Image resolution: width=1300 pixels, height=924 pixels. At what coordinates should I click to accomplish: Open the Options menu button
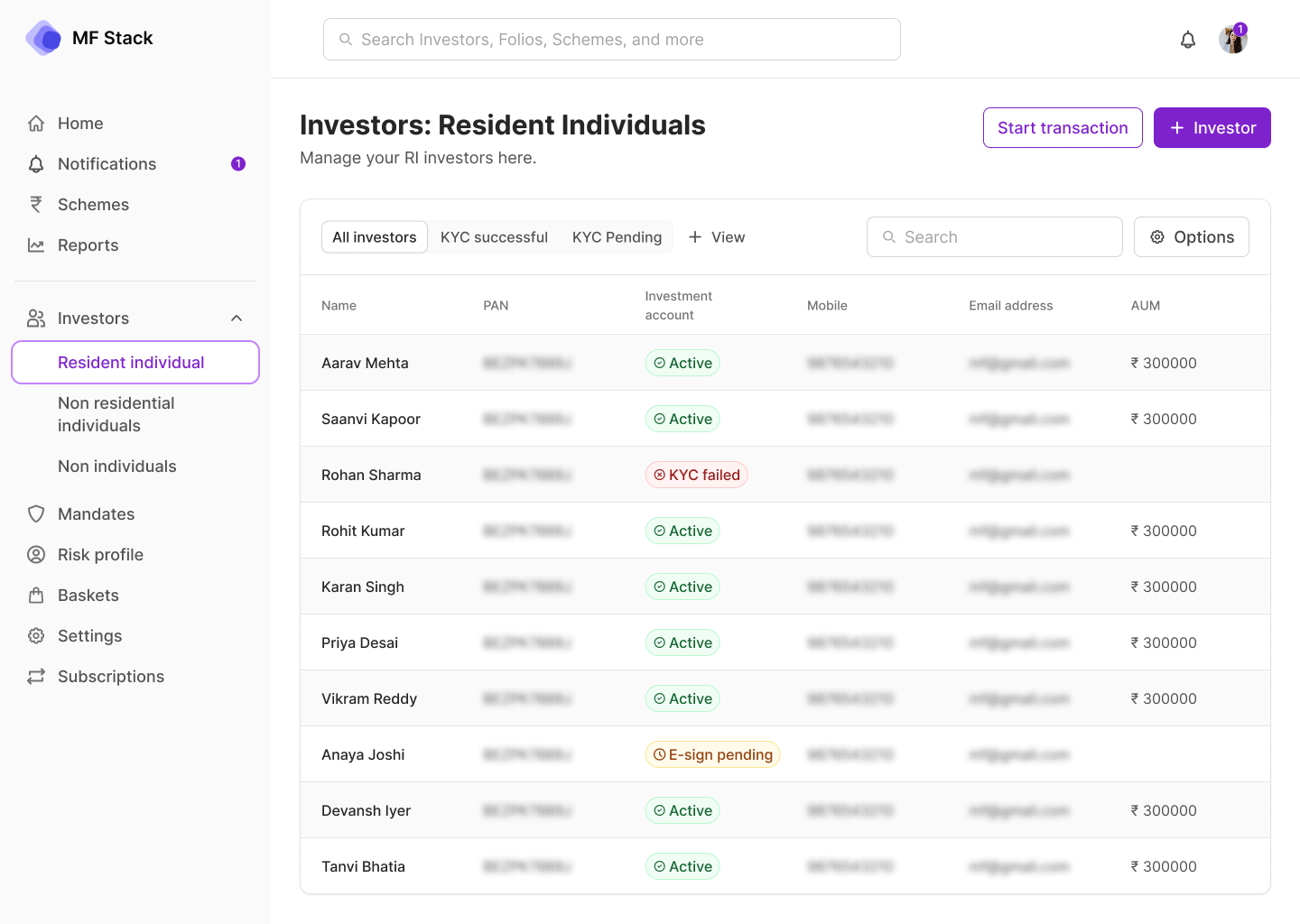click(x=1191, y=237)
